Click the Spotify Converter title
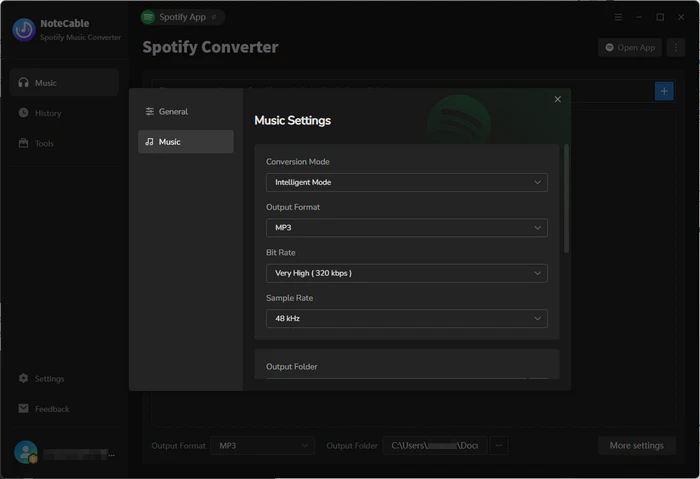This screenshot has width=700, height=479. 210,47
